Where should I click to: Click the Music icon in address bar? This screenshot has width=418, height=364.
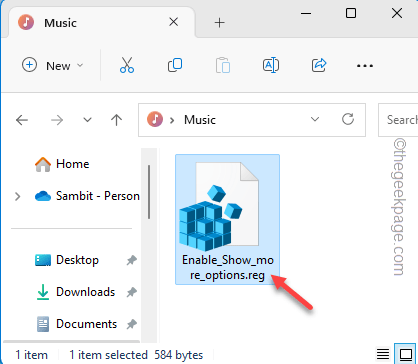click(x=155, y=119)
